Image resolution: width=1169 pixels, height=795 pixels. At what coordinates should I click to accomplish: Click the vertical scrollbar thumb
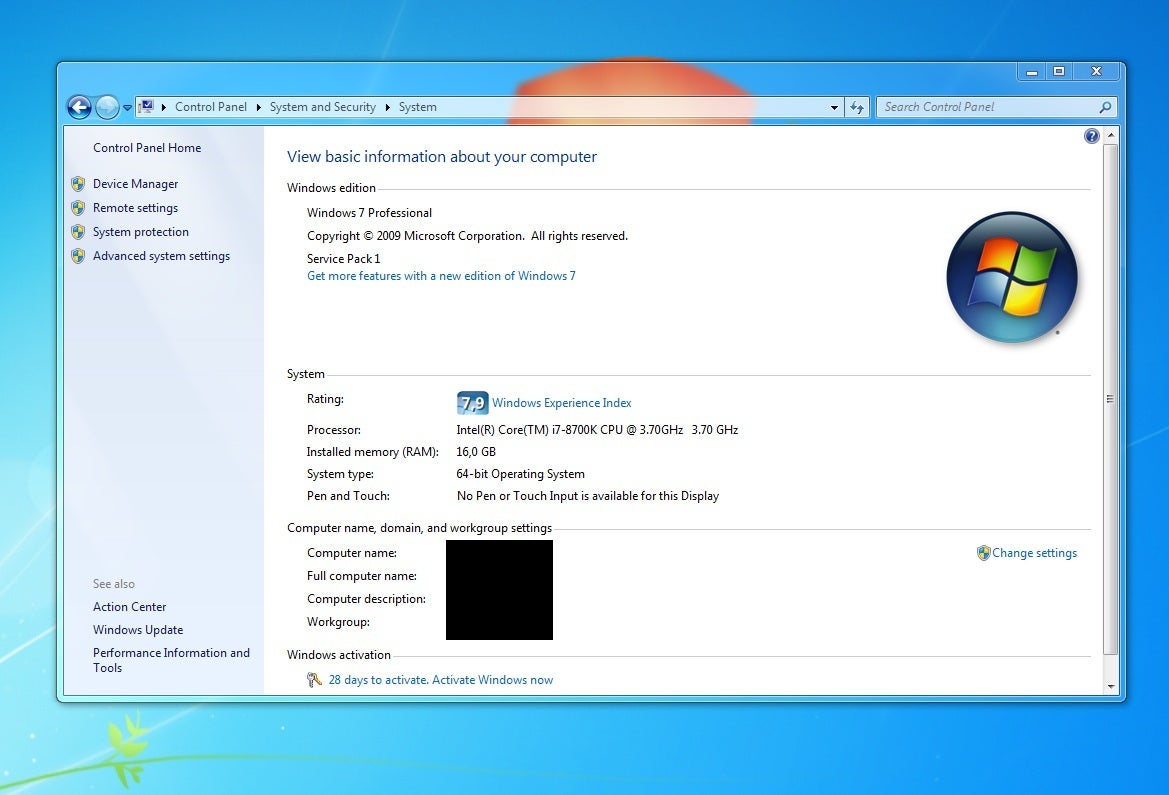(1111, 399)
